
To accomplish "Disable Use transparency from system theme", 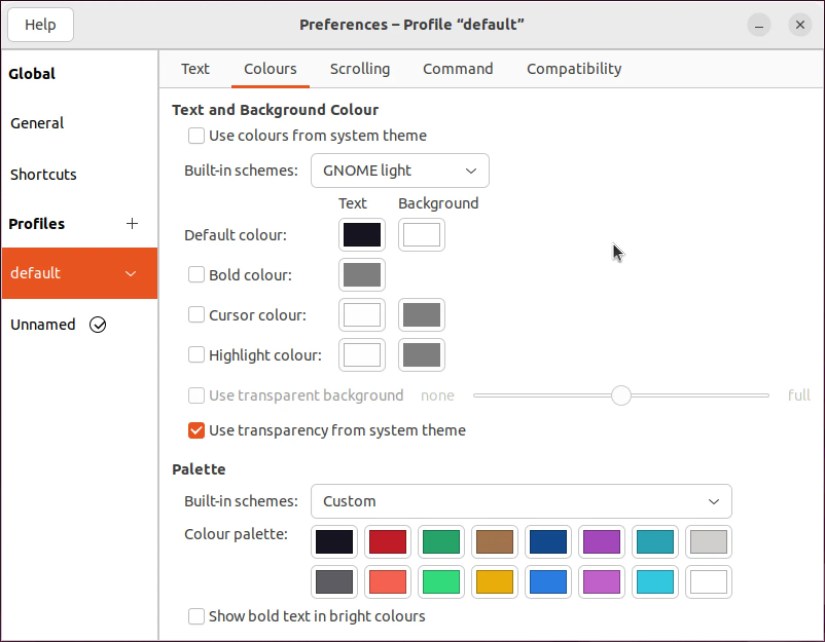I will tap(197, 430).
